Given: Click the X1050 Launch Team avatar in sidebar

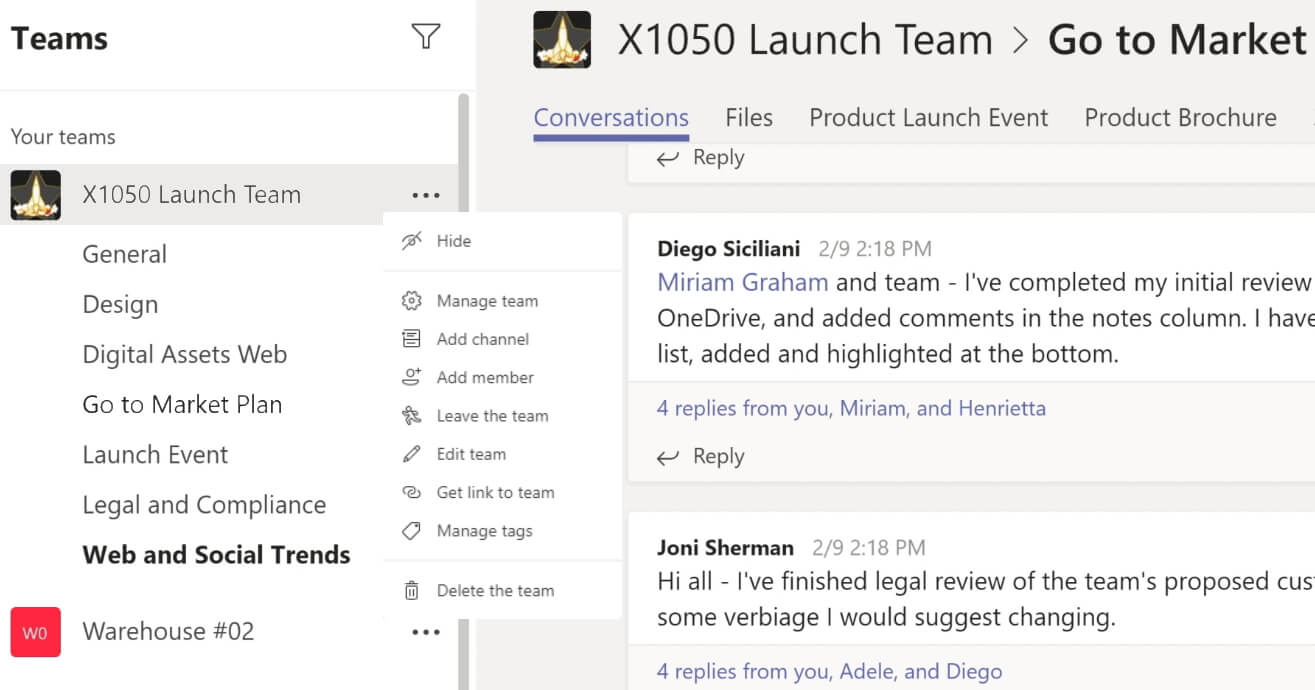Looking at the screenshot, I should (35, 195).
